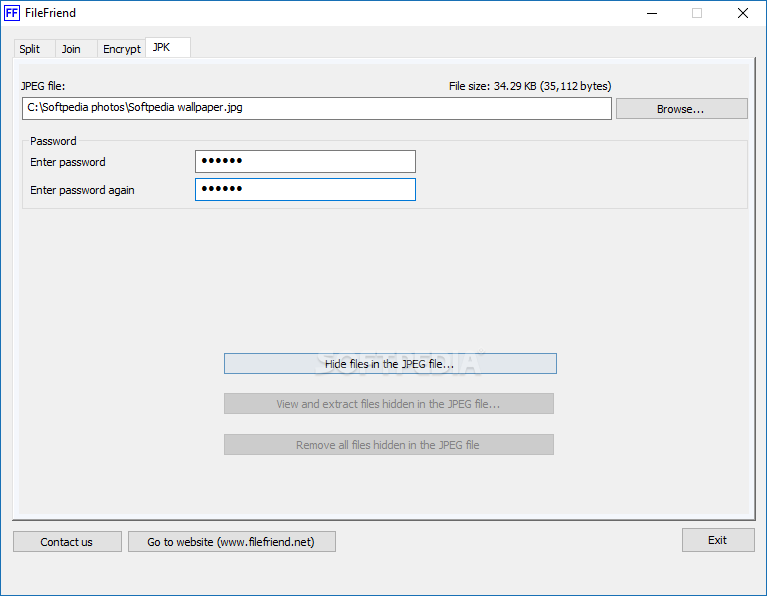Minimize the FileFriend window
This screenshot has width=767, height=596.
coord(652,13)
